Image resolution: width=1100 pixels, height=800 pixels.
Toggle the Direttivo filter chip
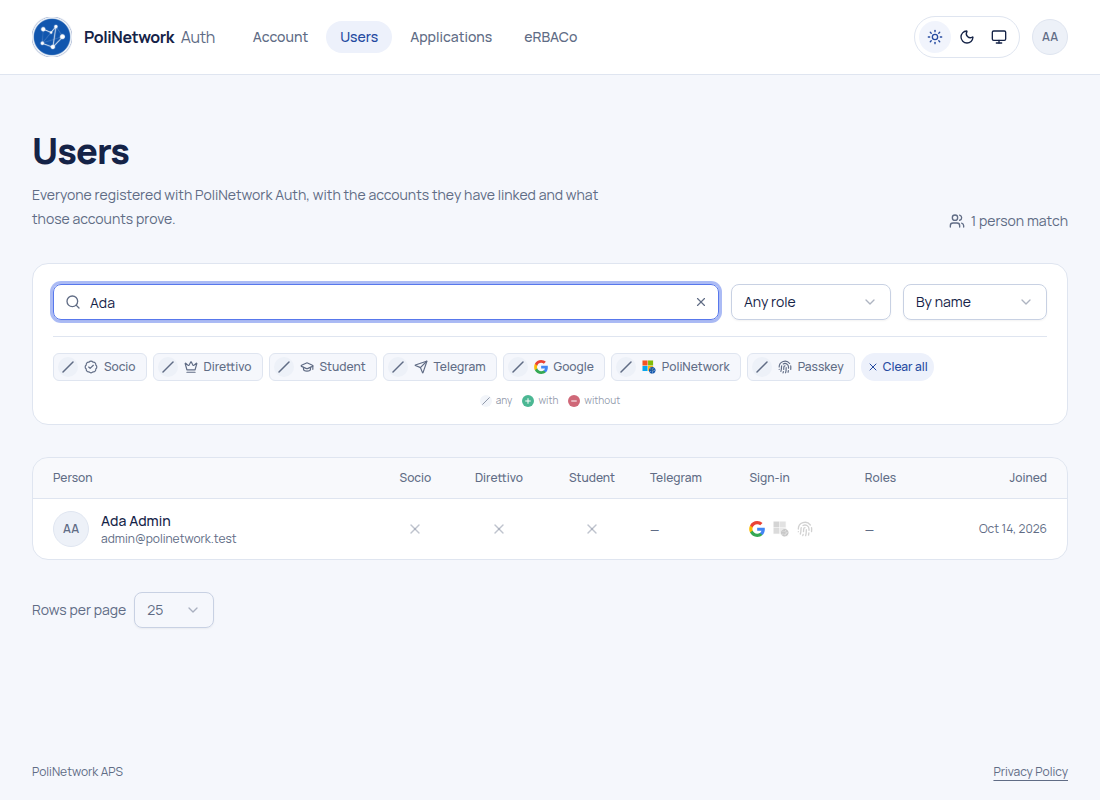point(208,367)
